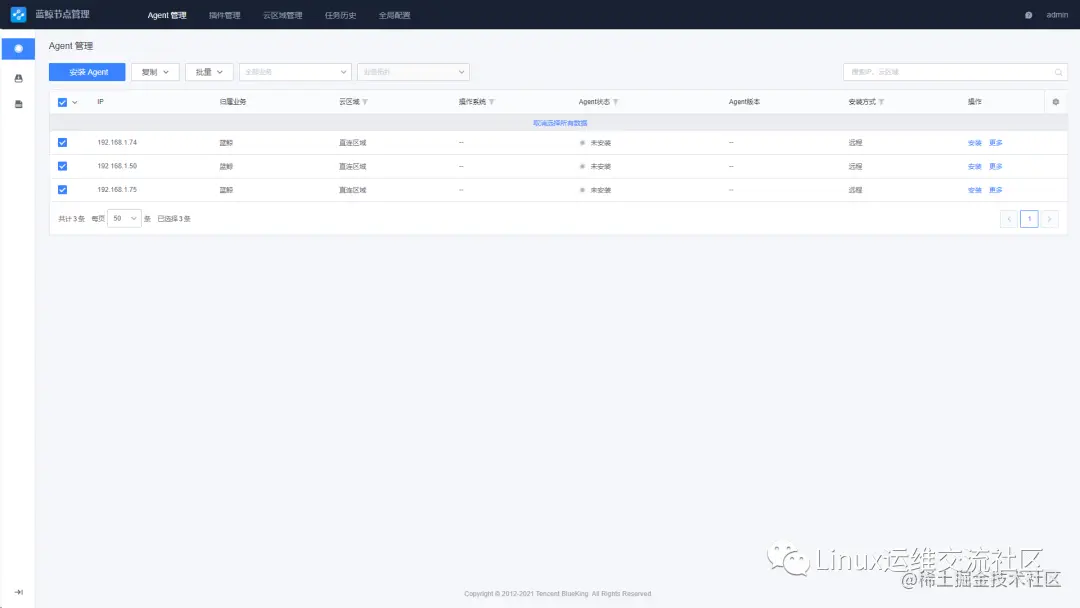Click the 归属业务 column header
Viewport: 1080px width, 608px height.
point(233,102)
